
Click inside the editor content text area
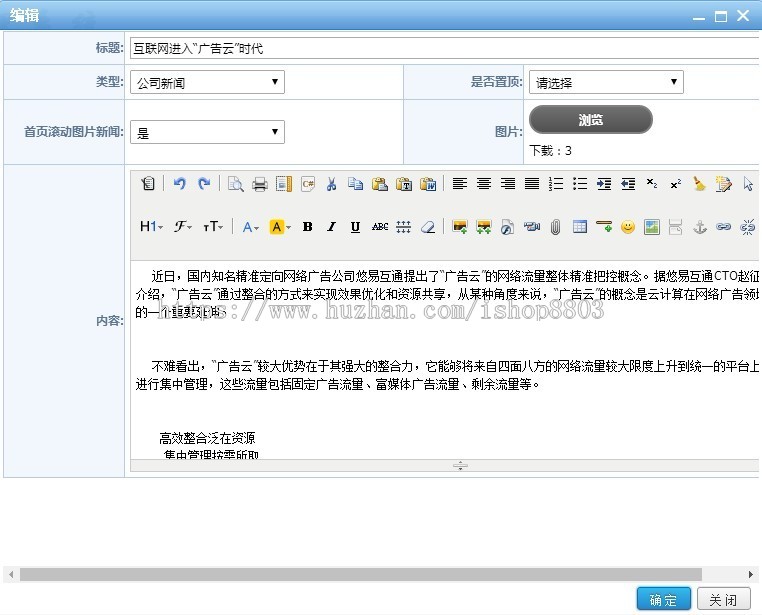[x=444, y=360]
